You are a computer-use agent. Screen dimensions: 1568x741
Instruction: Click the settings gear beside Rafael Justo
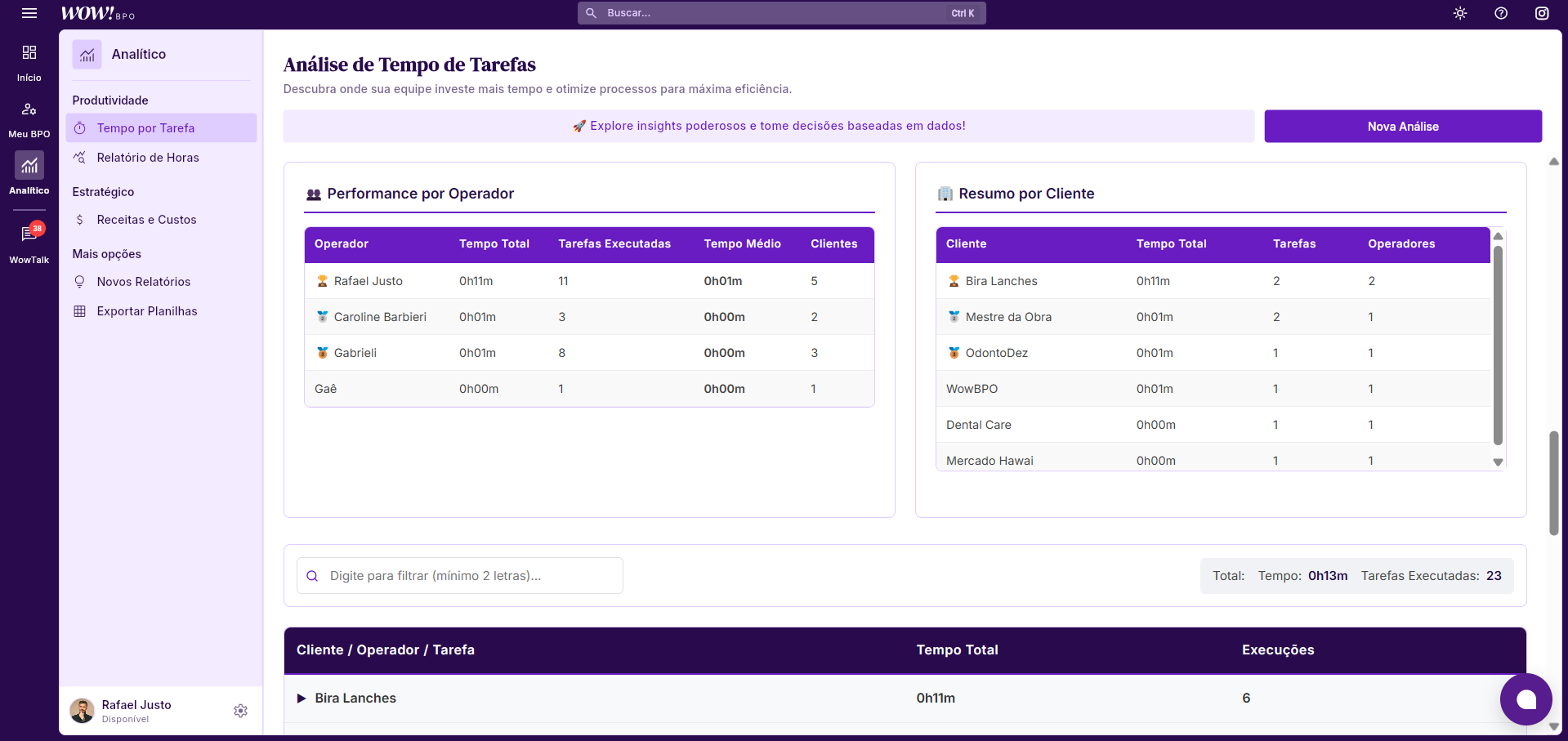point(240,711)
